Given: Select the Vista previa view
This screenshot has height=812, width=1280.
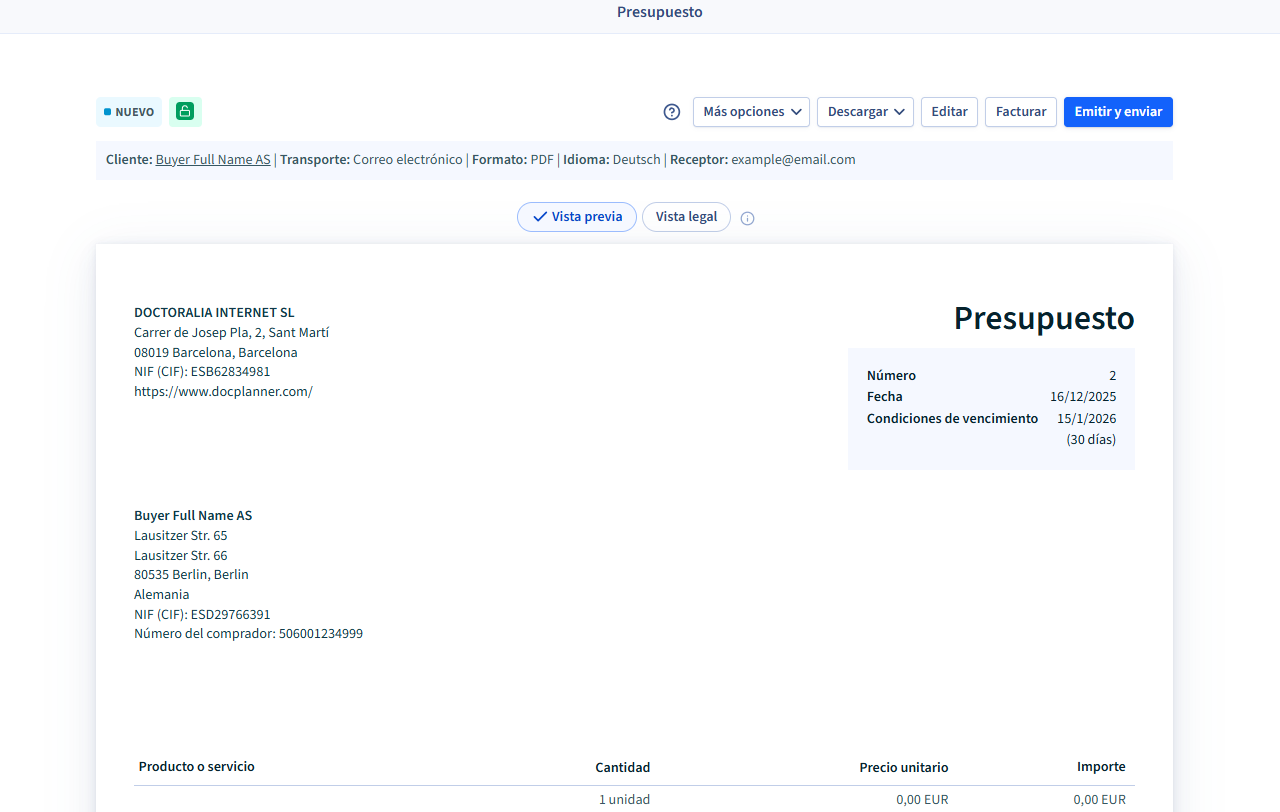Looking at the screenshot, I should pos(577,216).
